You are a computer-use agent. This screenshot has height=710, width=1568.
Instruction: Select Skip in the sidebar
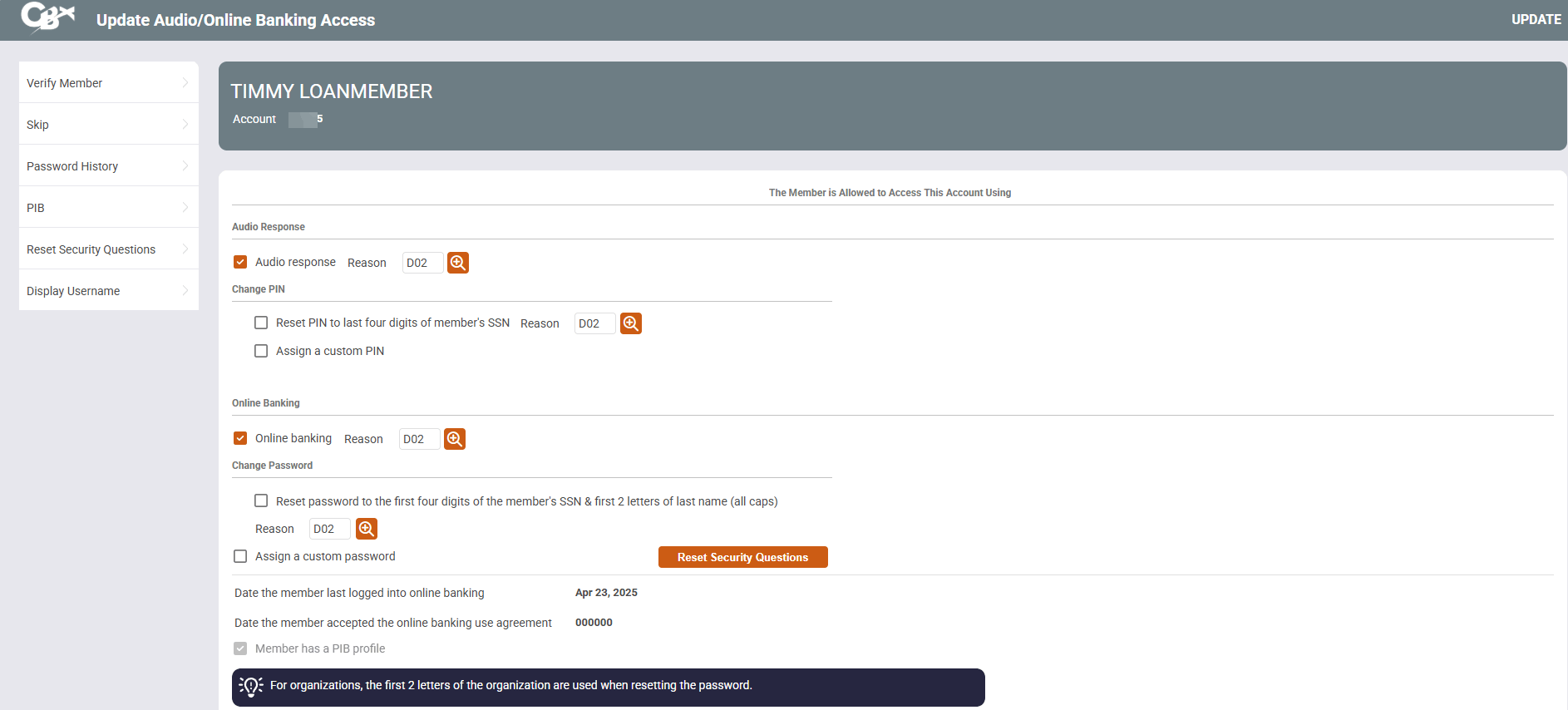click(x=109, y=125)
